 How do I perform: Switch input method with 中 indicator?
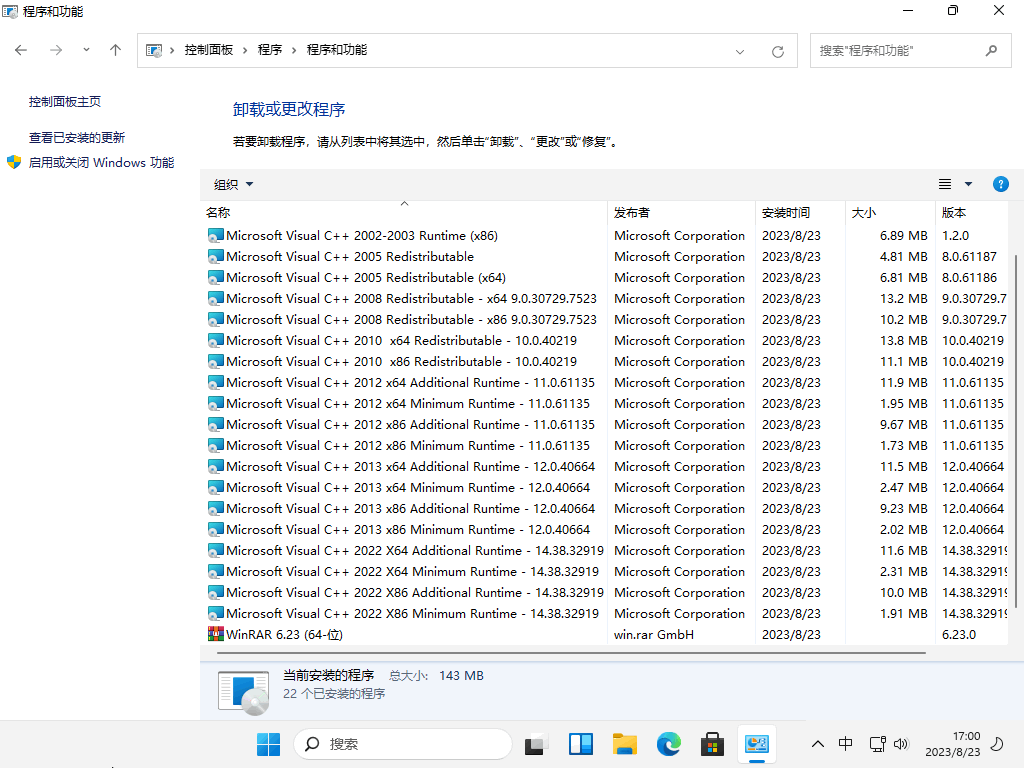pyautogui.click(x=845, y=744)
